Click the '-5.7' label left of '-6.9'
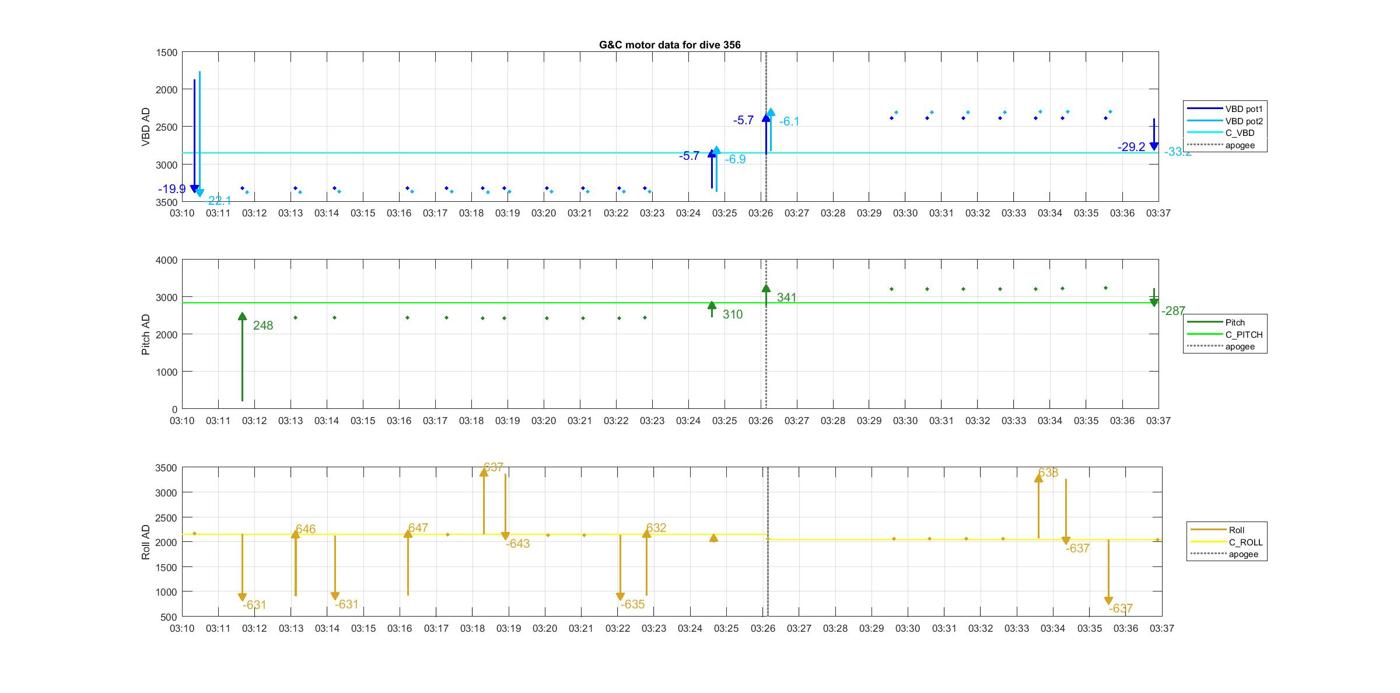 point(690,156)
